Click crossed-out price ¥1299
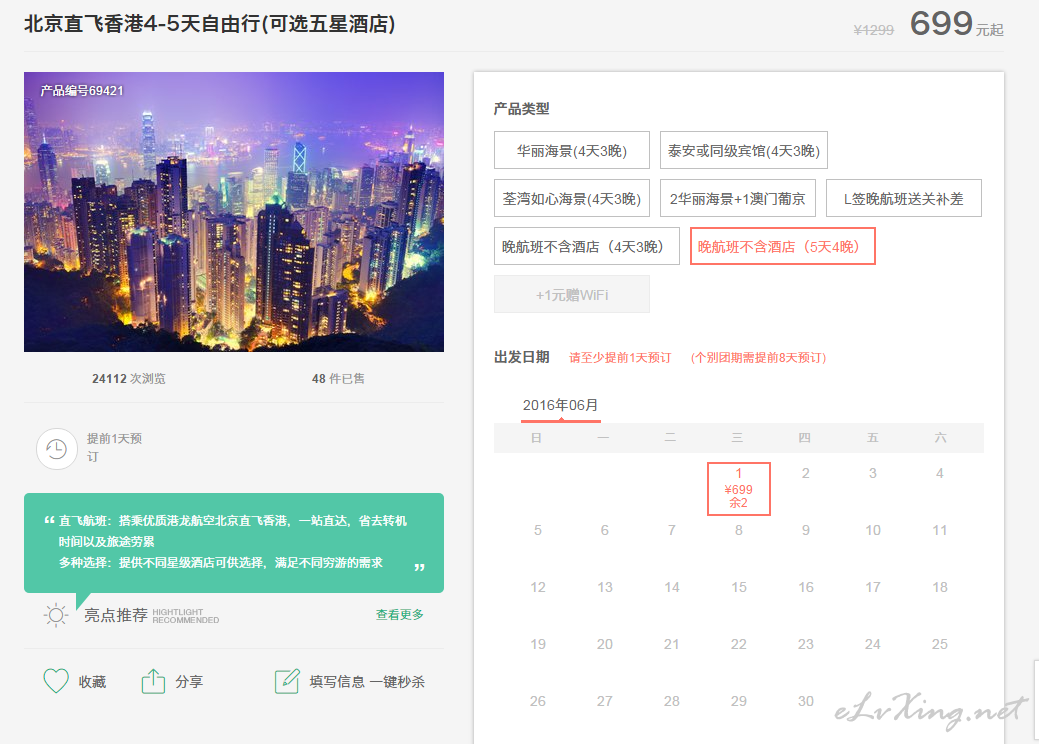This screenshot has width=1039, height=744. tap(873, 30)
